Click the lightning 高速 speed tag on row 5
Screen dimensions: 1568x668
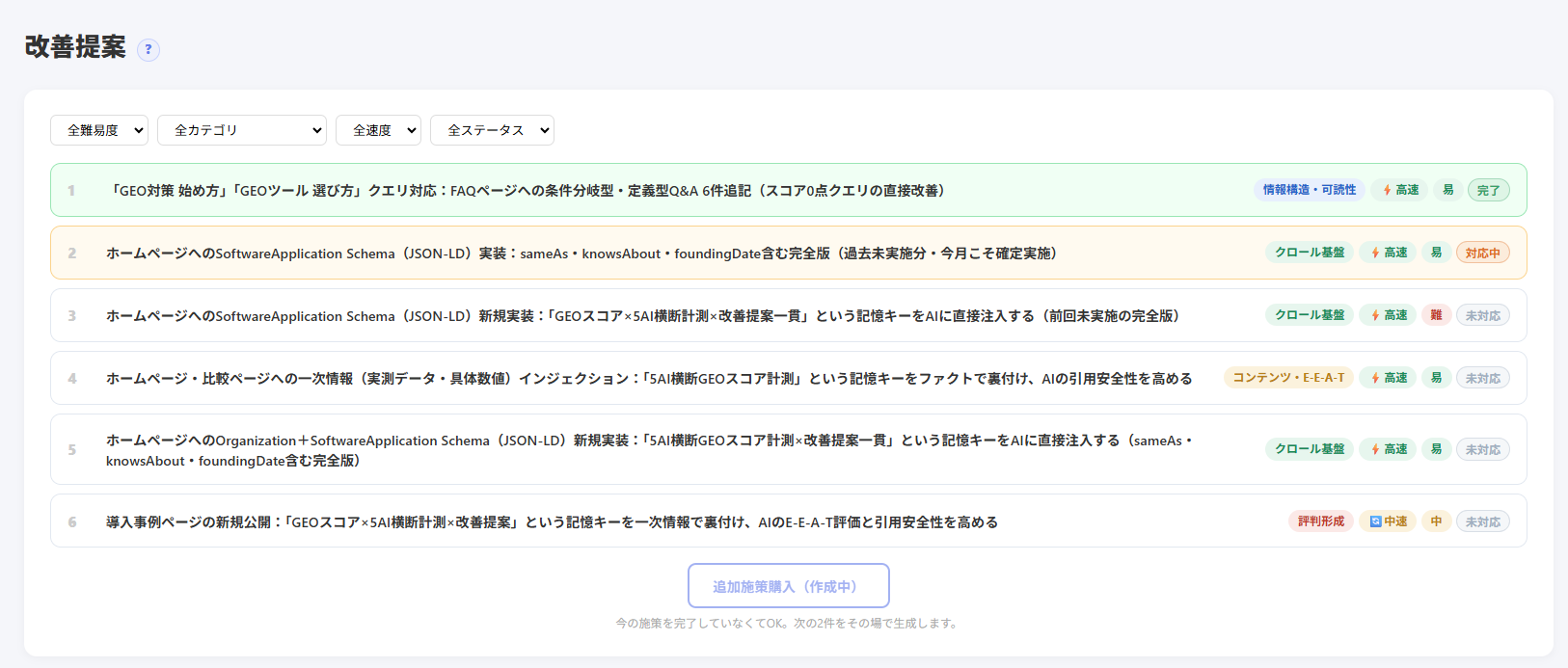pos(1389,449)
